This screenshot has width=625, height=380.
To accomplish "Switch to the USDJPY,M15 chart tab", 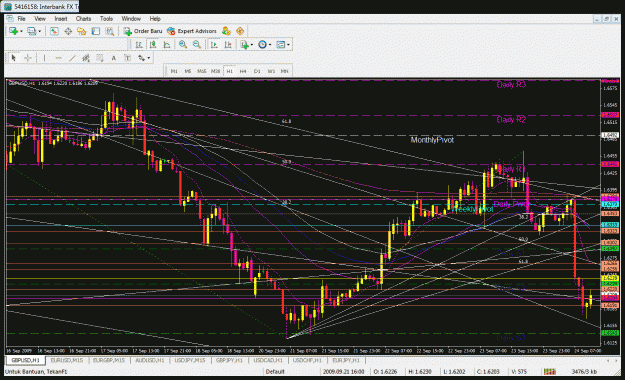I will [190, 360].
